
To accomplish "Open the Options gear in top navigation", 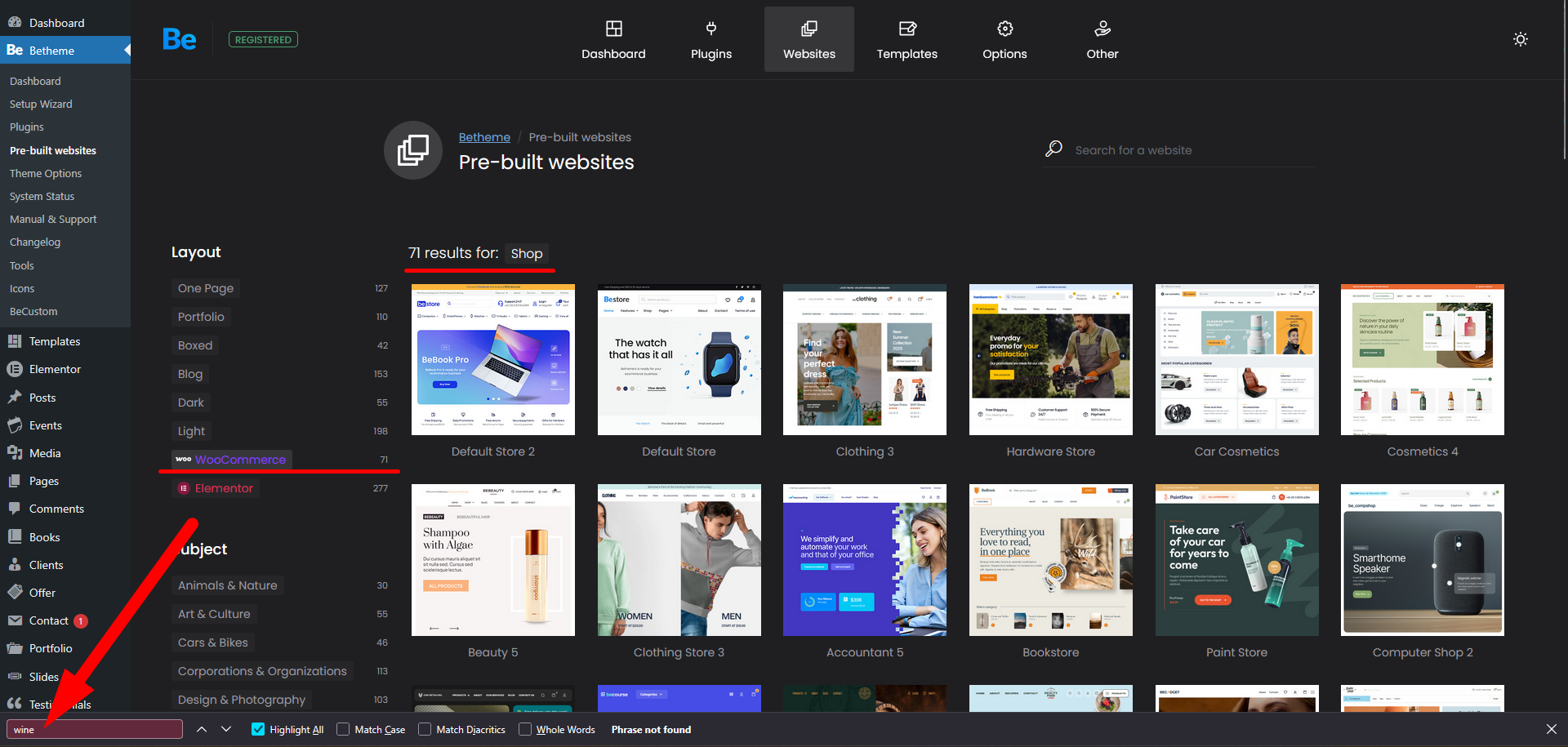I will coord(1004,40).
